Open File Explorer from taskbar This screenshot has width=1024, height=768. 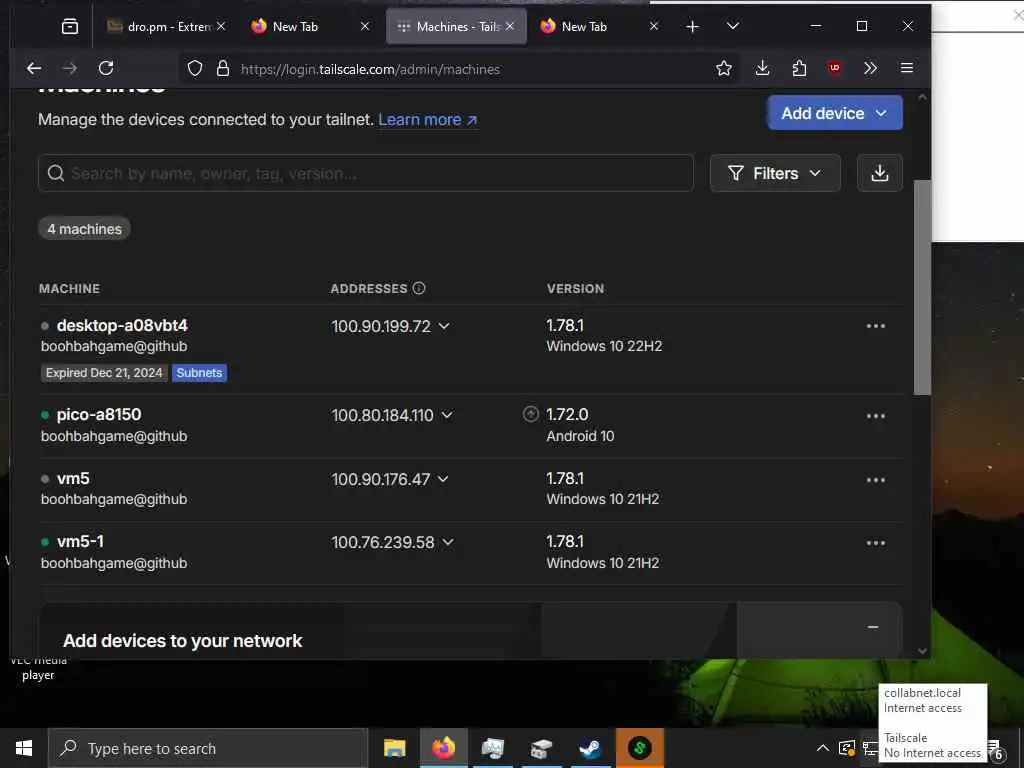pos(394,748)
